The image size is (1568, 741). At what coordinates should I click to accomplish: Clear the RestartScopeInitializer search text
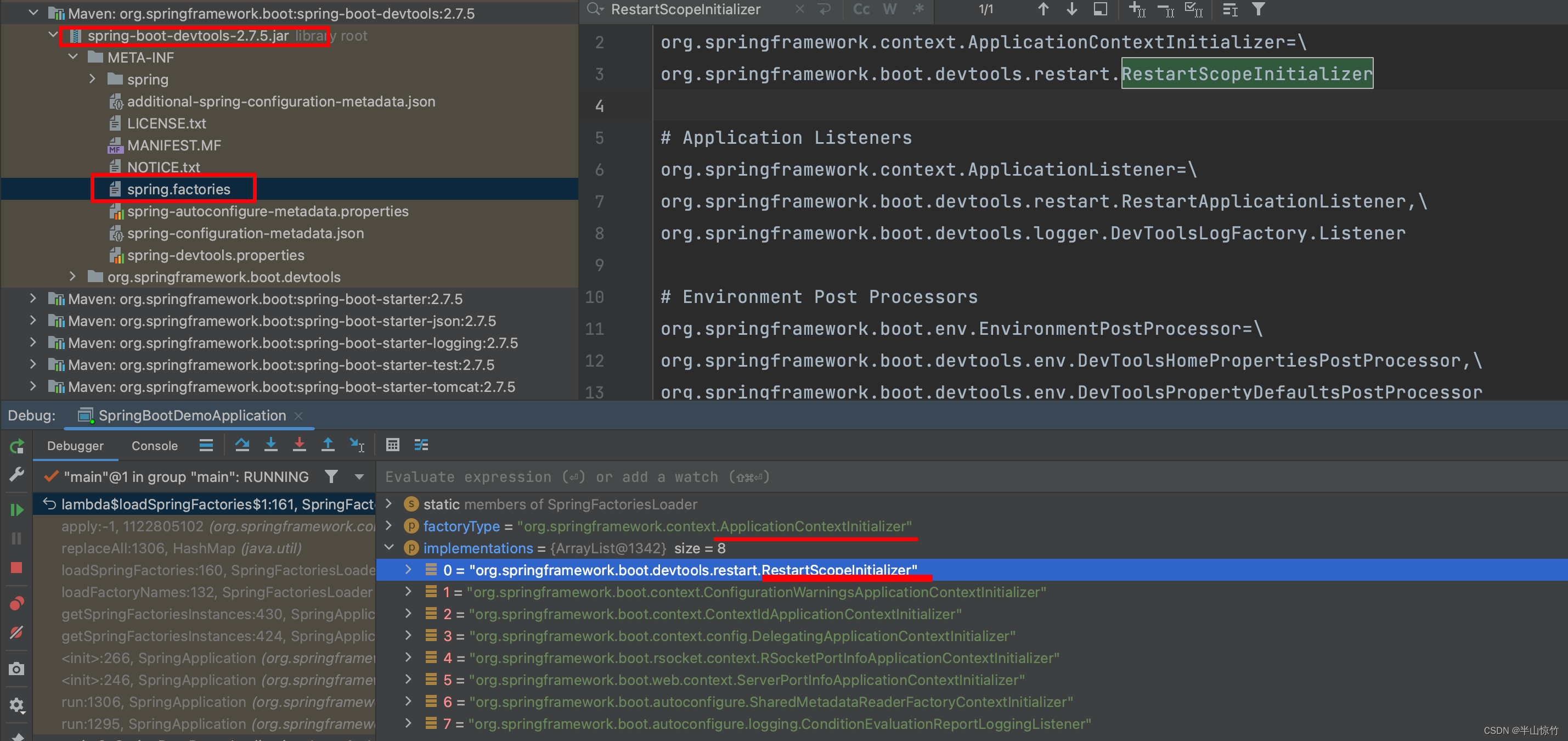point(800,9)
